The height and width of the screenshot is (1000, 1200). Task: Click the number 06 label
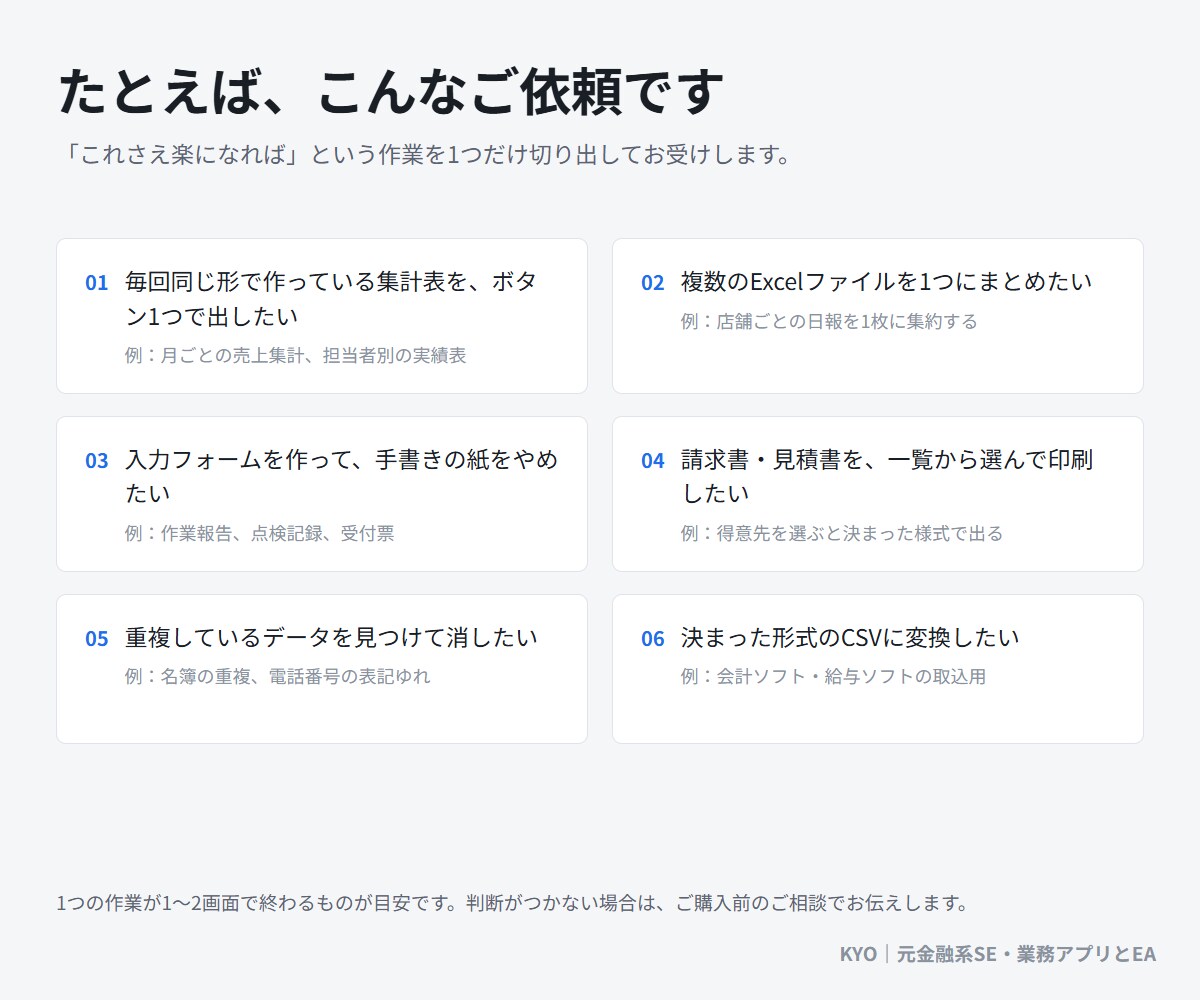point(652,639)
